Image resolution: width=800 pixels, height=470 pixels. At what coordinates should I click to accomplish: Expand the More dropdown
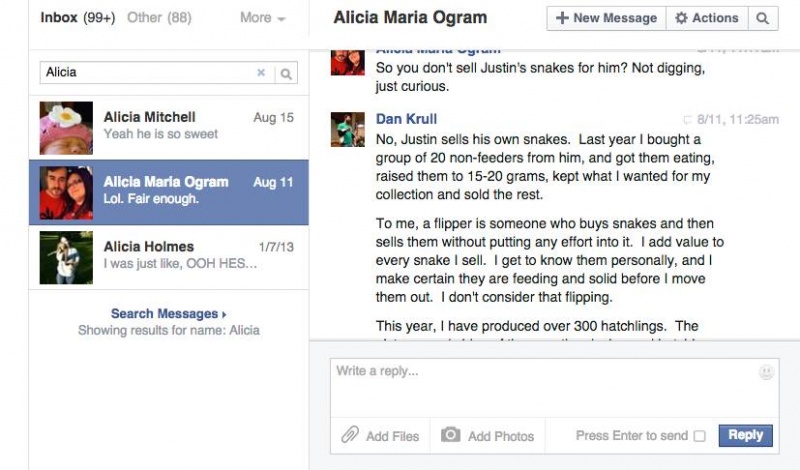[x=262, y=18]
